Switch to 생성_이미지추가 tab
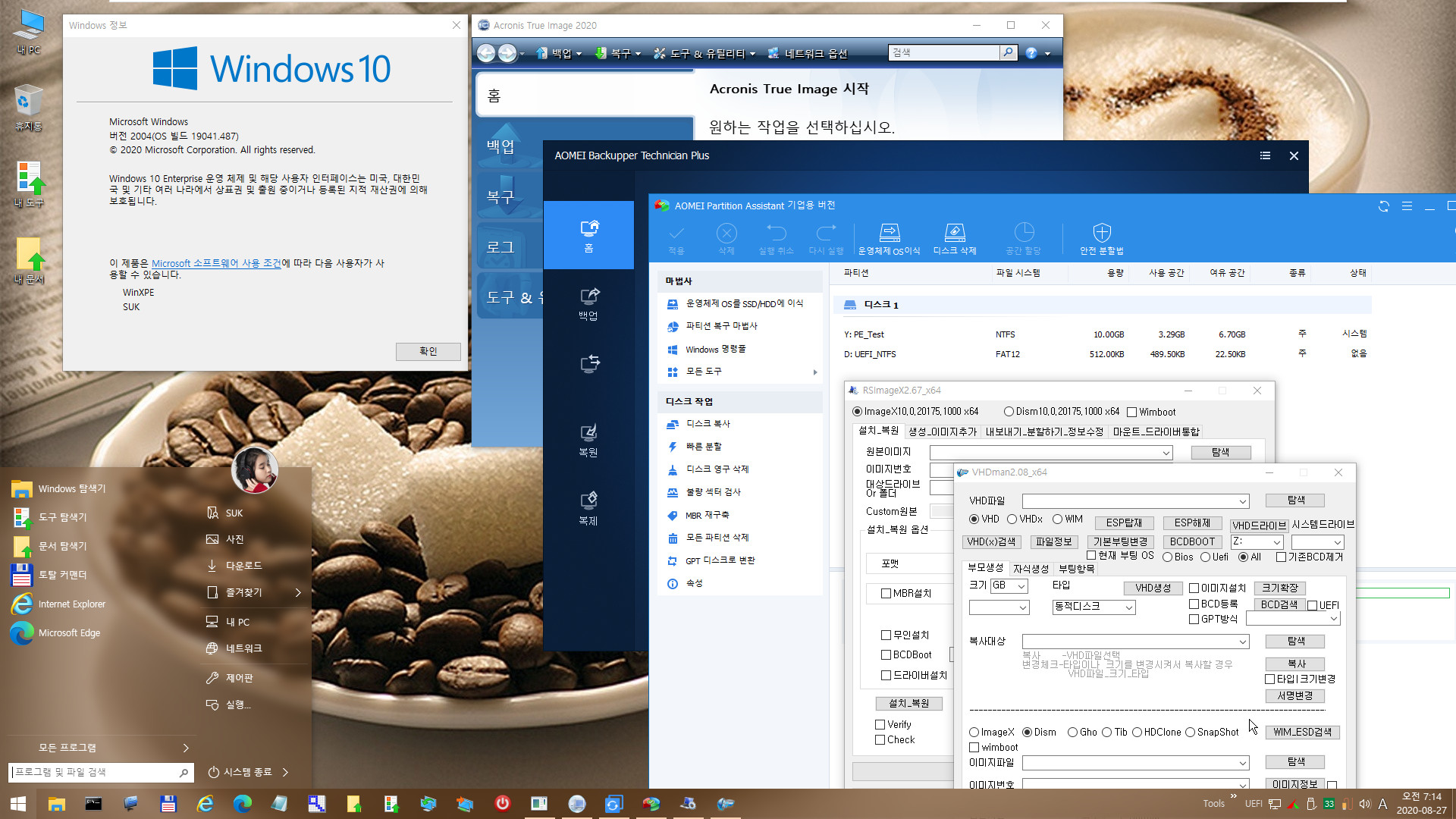Screen dimensions: 1456x819 943,431
